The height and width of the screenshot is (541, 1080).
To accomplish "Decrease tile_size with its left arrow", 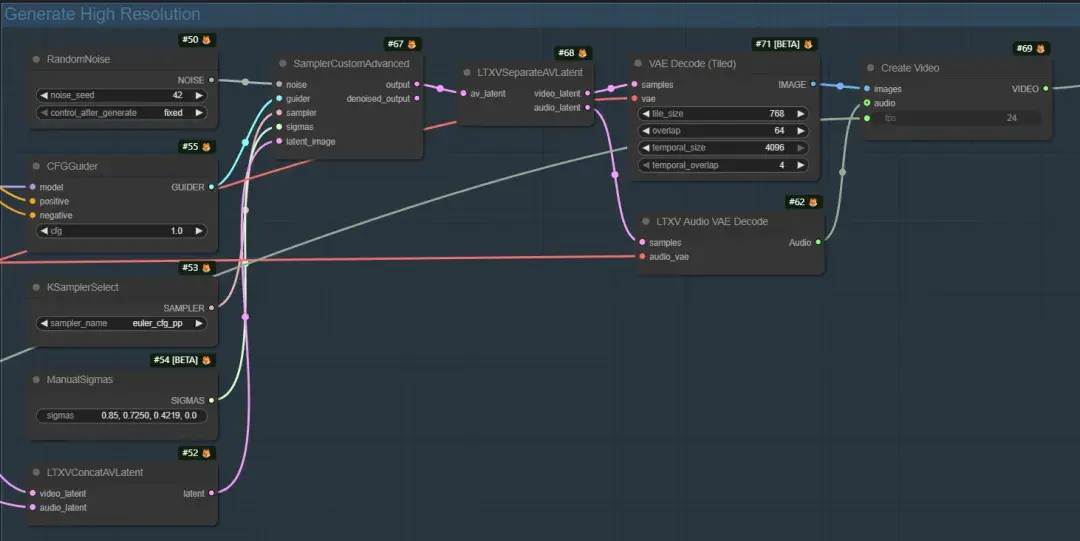I will pos(645,114).
